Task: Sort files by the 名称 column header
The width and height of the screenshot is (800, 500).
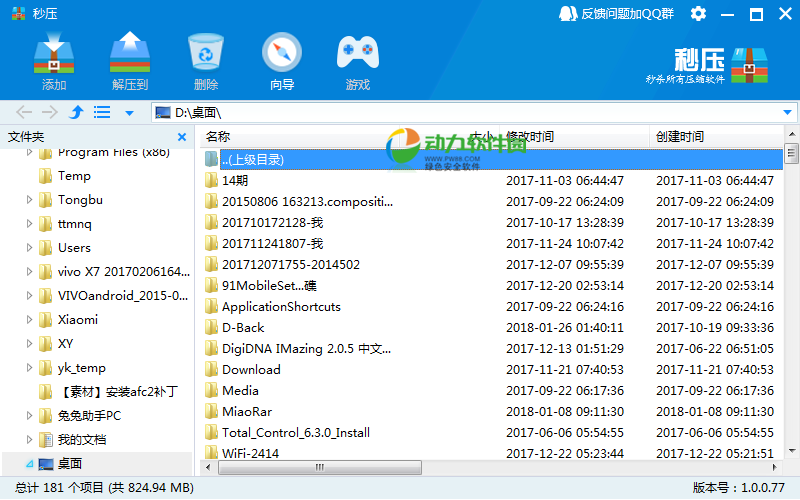Action: (218, 136)
